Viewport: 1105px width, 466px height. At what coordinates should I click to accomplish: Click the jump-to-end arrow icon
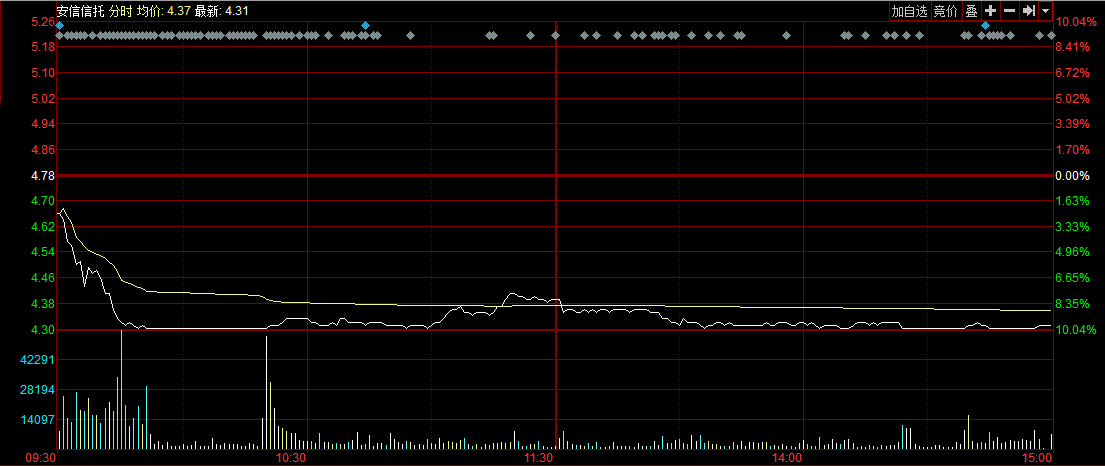coord(1028,11)
